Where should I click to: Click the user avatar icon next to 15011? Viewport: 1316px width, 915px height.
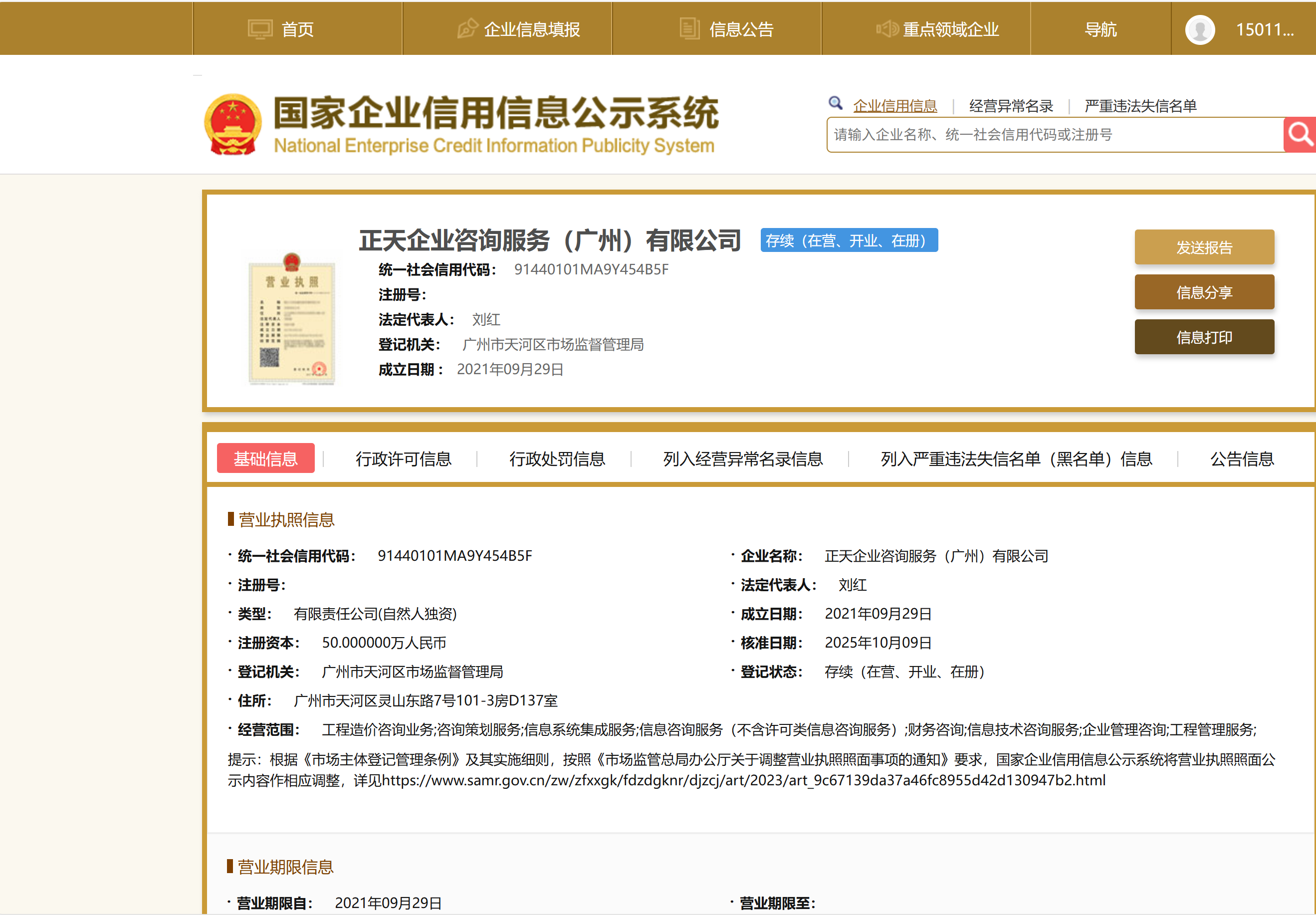click(1200, 29)
